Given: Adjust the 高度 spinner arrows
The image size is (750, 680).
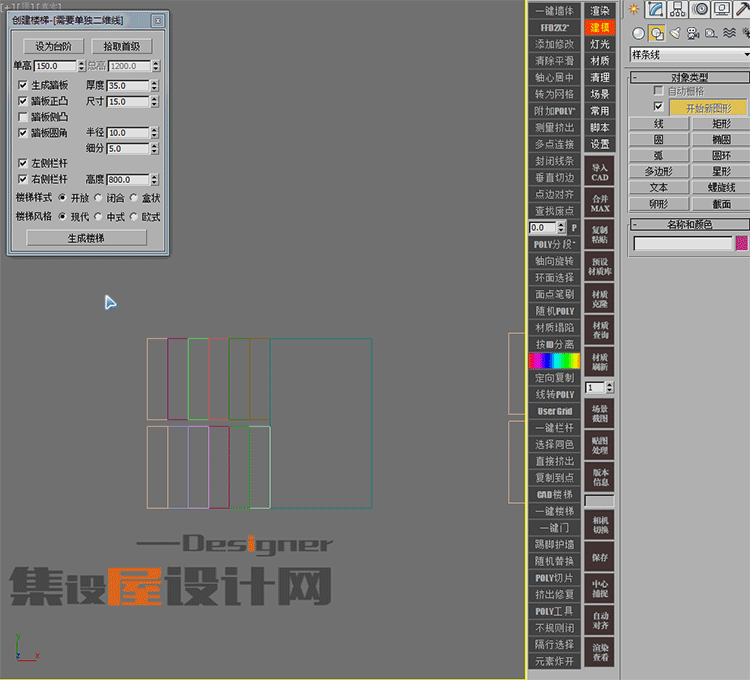Looking at the screenshot, I should tap(154, 179).
